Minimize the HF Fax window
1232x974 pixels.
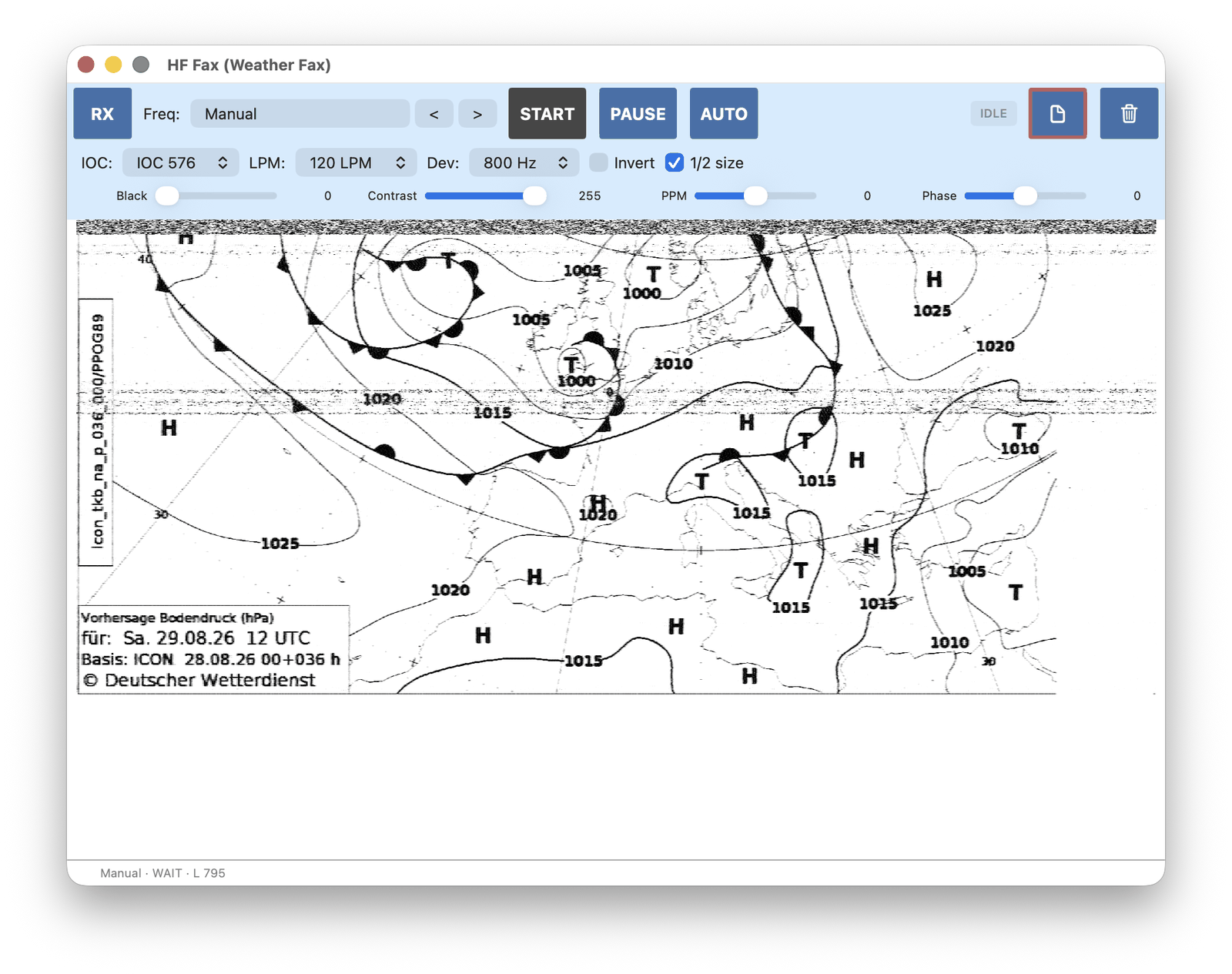pos(113,65)
